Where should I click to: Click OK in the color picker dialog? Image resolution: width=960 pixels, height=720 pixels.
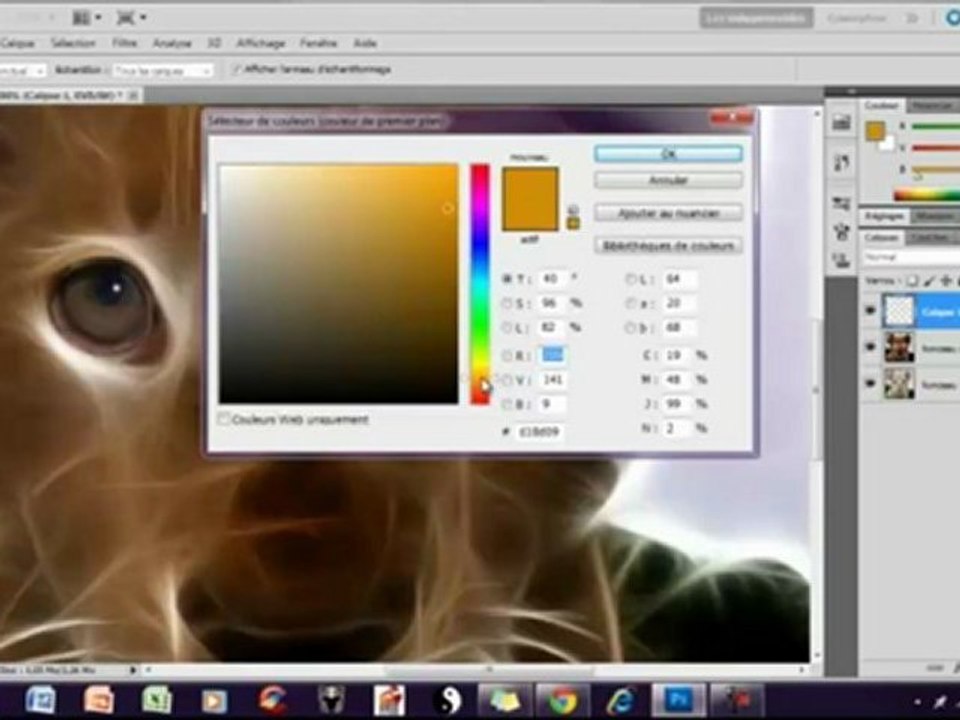[x=669, y=153]
